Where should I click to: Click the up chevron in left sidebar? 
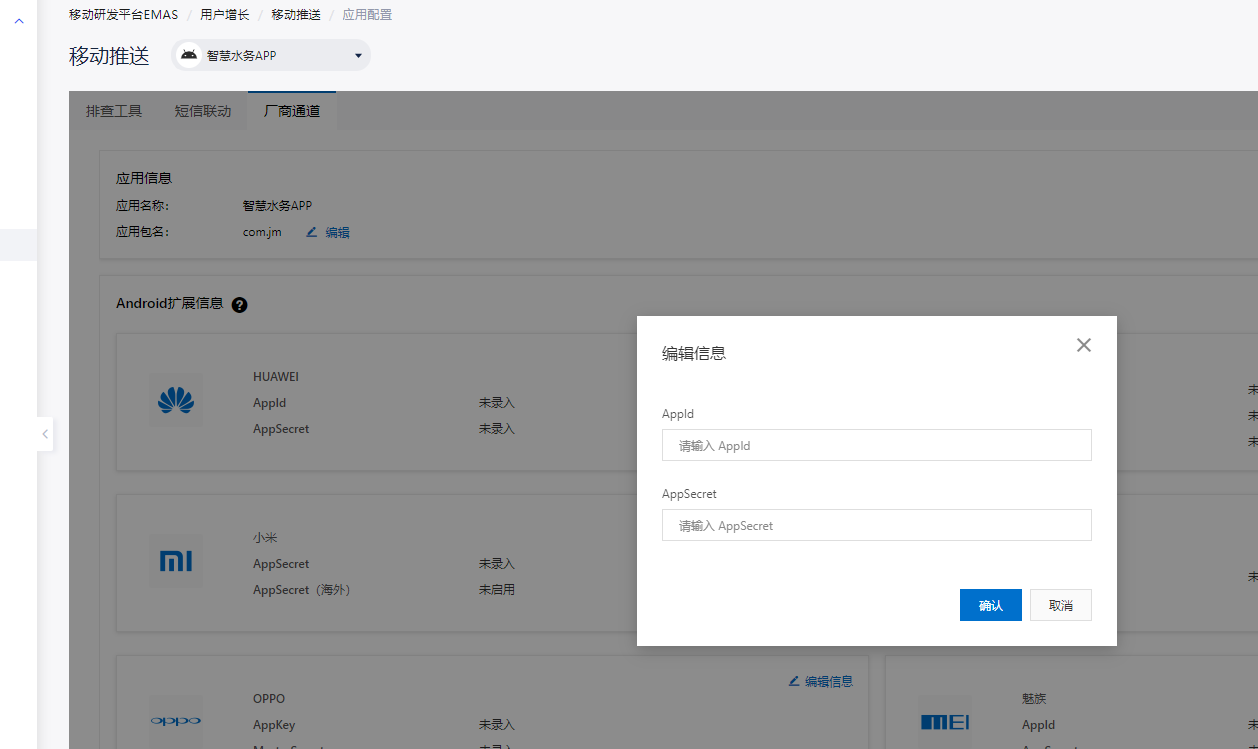18,20
